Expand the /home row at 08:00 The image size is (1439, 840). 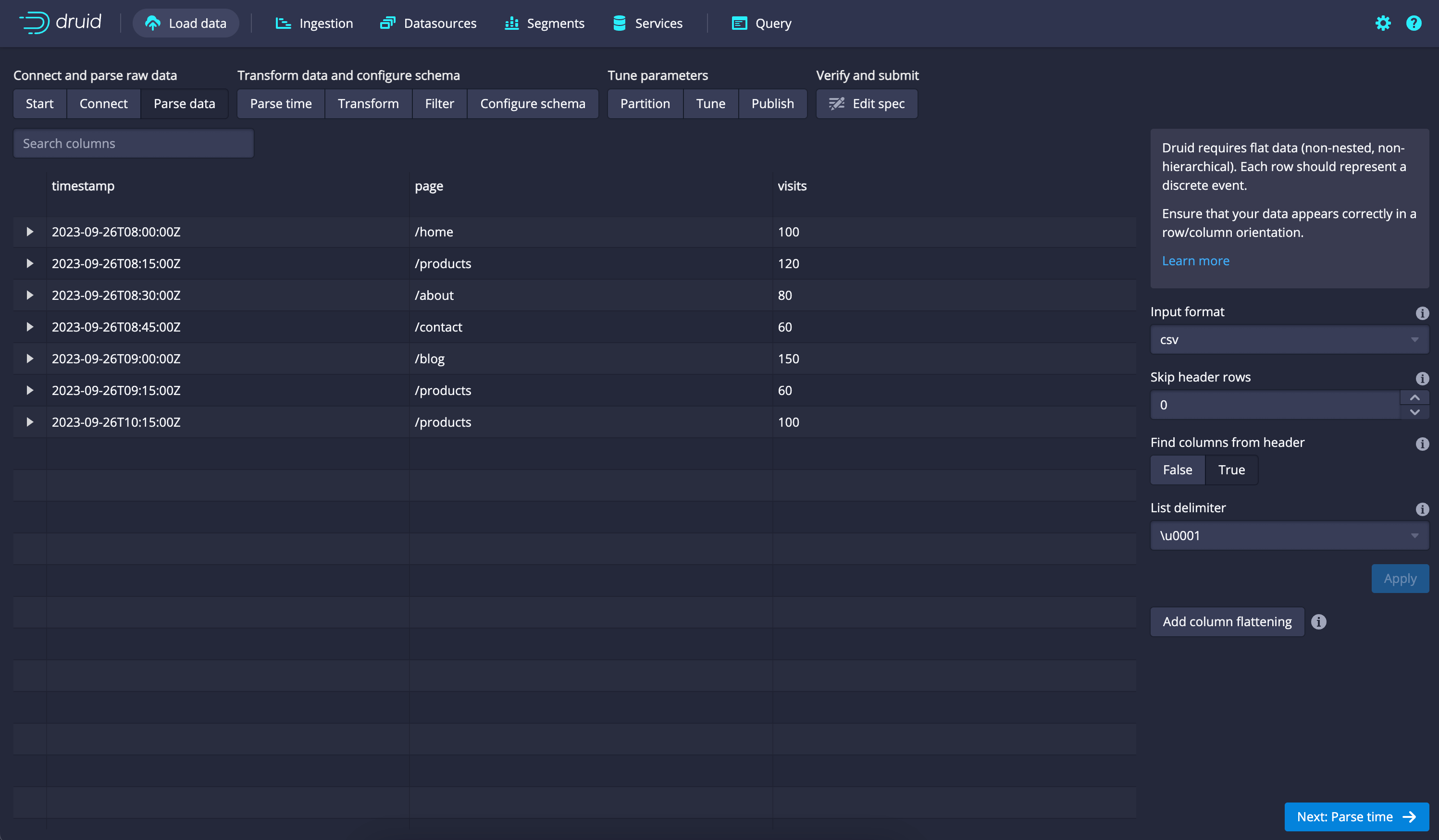coord(30,231)
